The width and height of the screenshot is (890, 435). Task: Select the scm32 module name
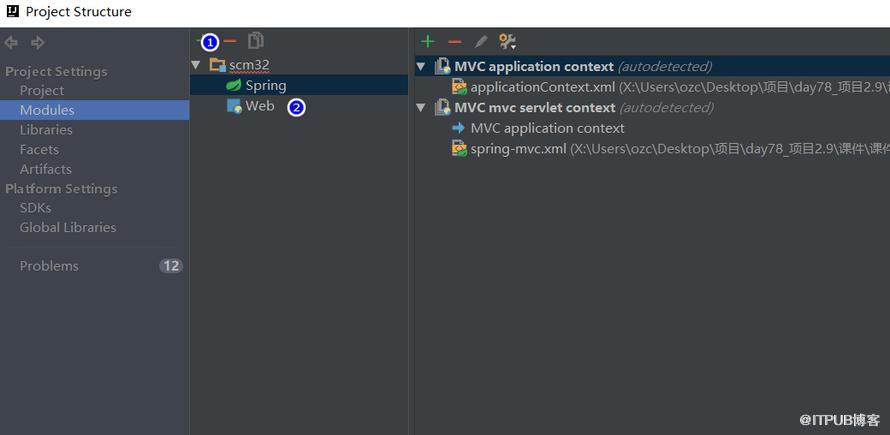[249, 65]
